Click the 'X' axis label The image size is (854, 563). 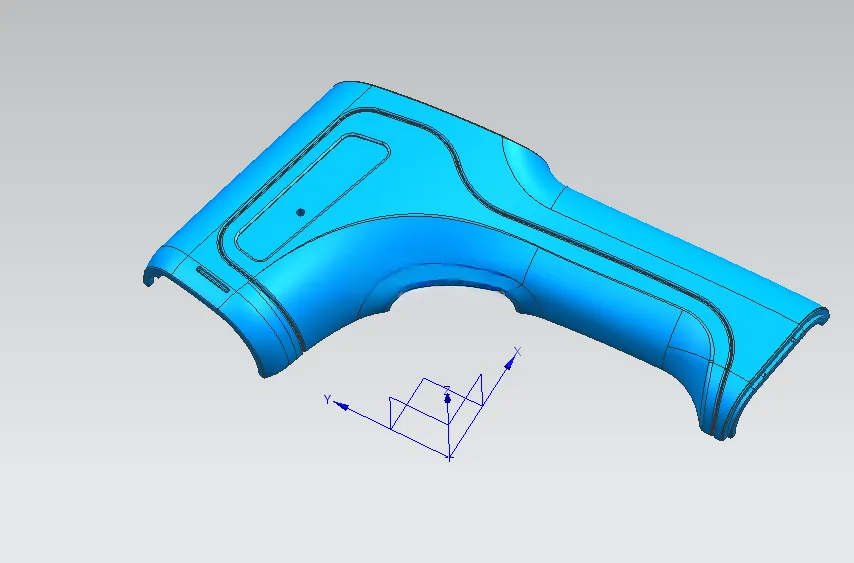pyautogui.click(x=517, y=352)
